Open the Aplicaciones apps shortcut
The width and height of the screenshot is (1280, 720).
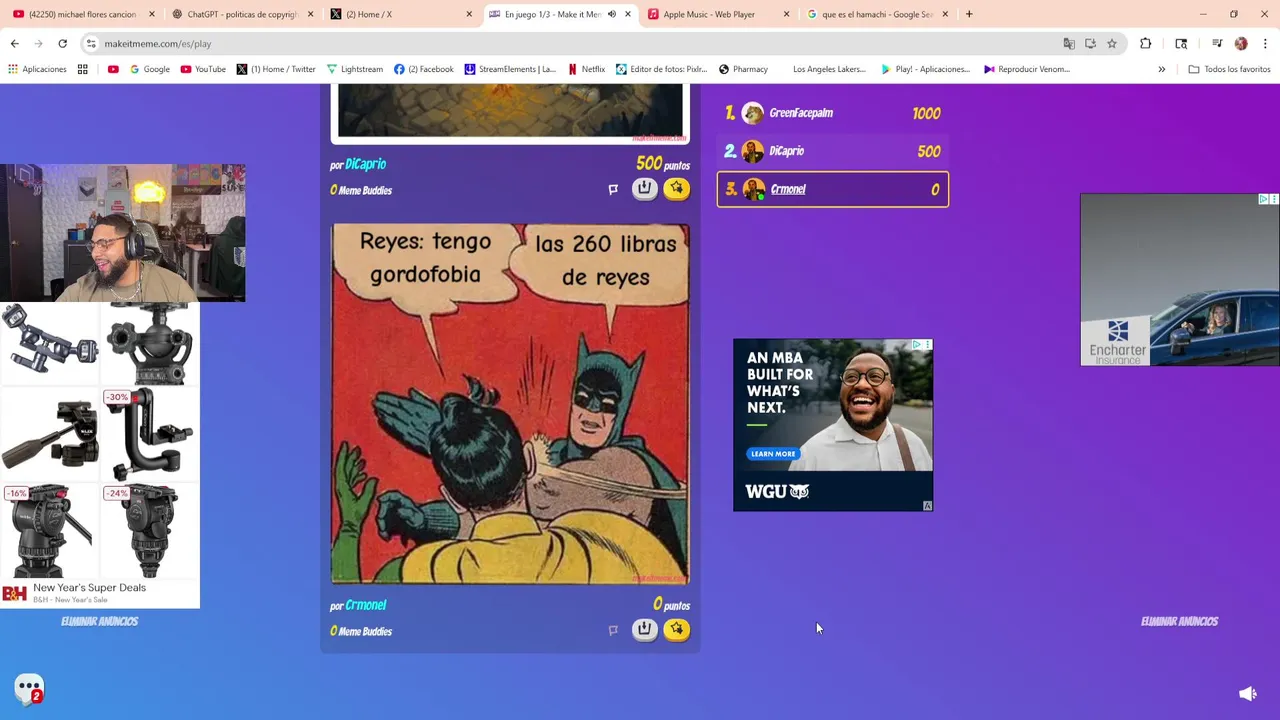click(37, 69)
